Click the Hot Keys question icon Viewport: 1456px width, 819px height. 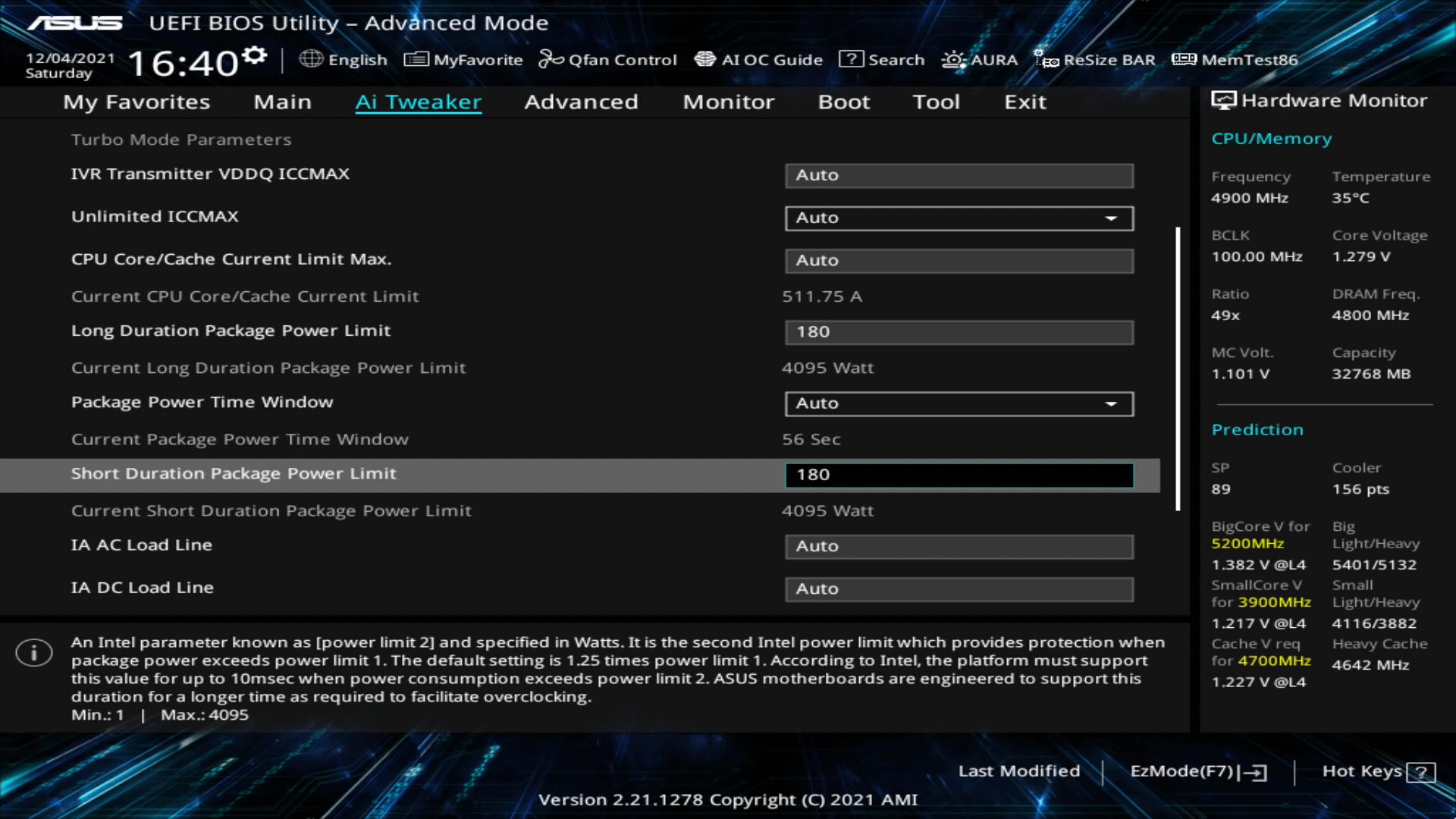tap(1421, 772)
